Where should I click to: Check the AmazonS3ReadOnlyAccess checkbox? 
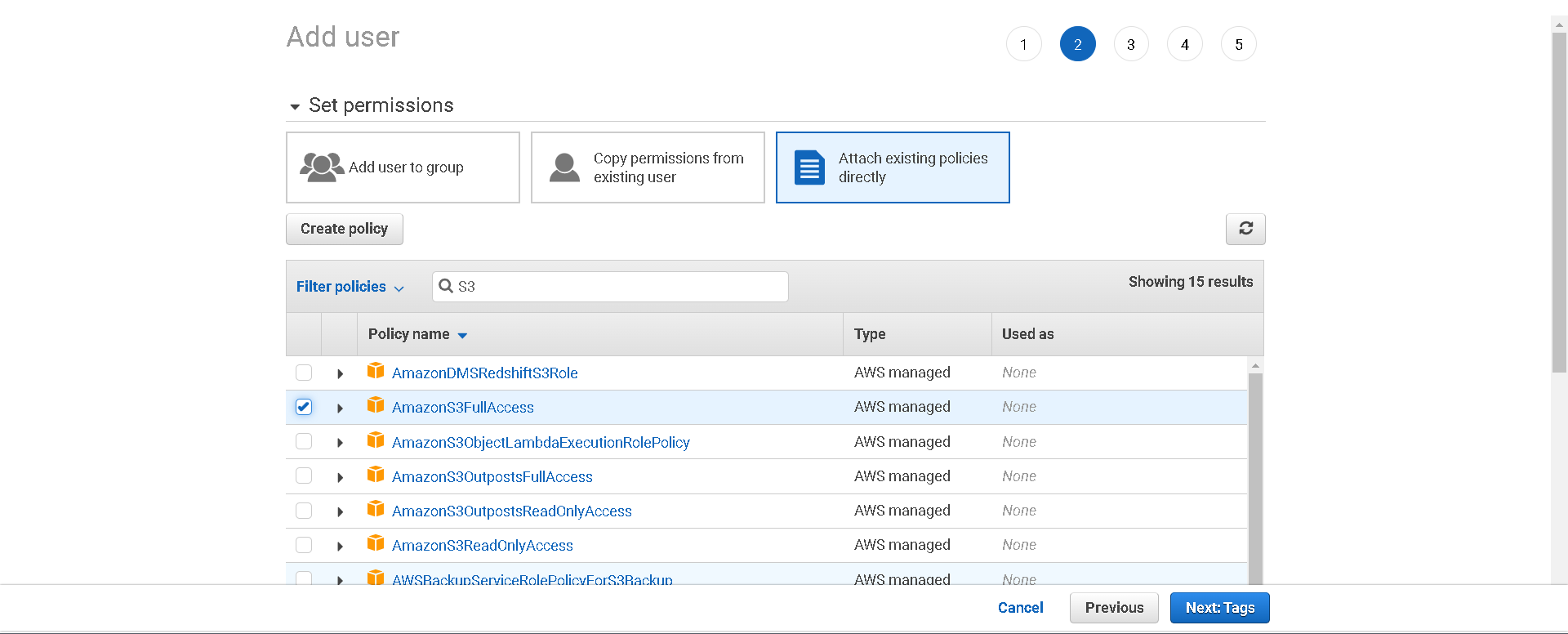pos(304,545)
